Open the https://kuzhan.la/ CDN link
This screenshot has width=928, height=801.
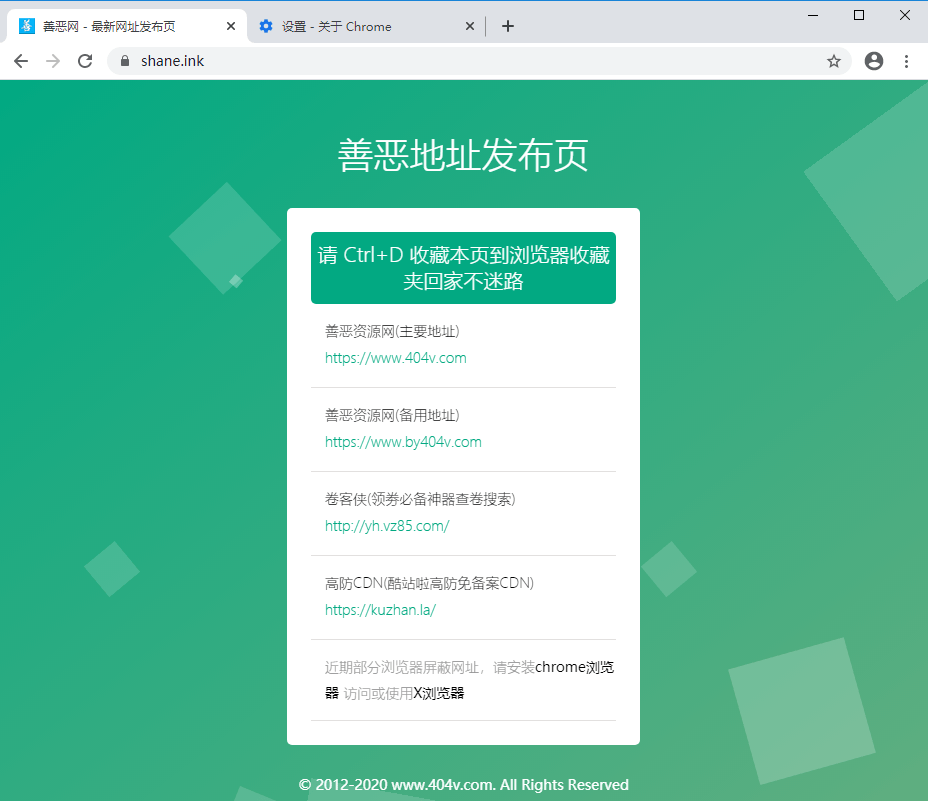tap(380, 610)
